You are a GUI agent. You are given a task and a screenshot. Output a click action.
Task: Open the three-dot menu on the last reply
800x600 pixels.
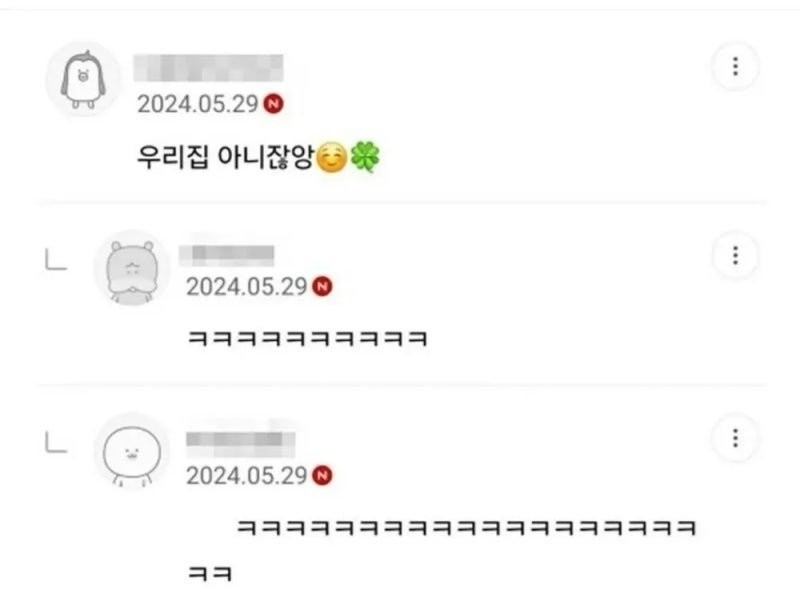tap(735, 438)
